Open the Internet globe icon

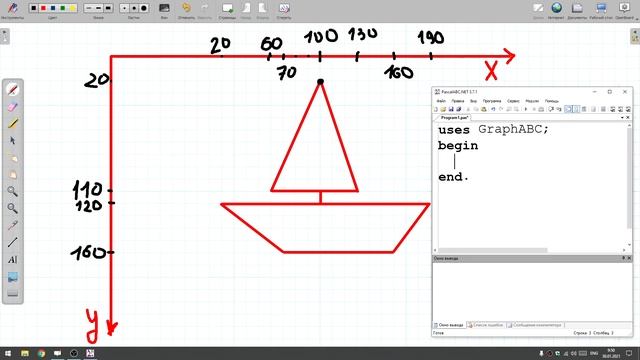[556, 8]
